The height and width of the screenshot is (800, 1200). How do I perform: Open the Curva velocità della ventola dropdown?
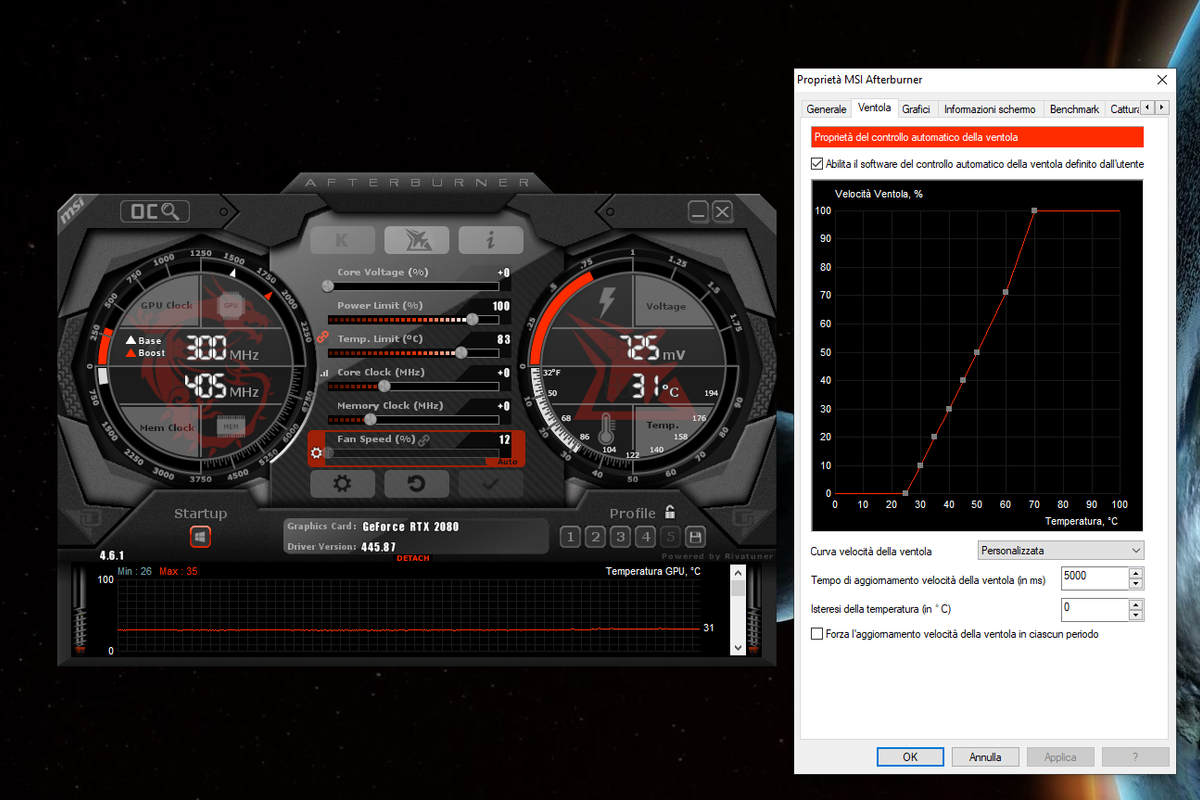point(1060,550)
